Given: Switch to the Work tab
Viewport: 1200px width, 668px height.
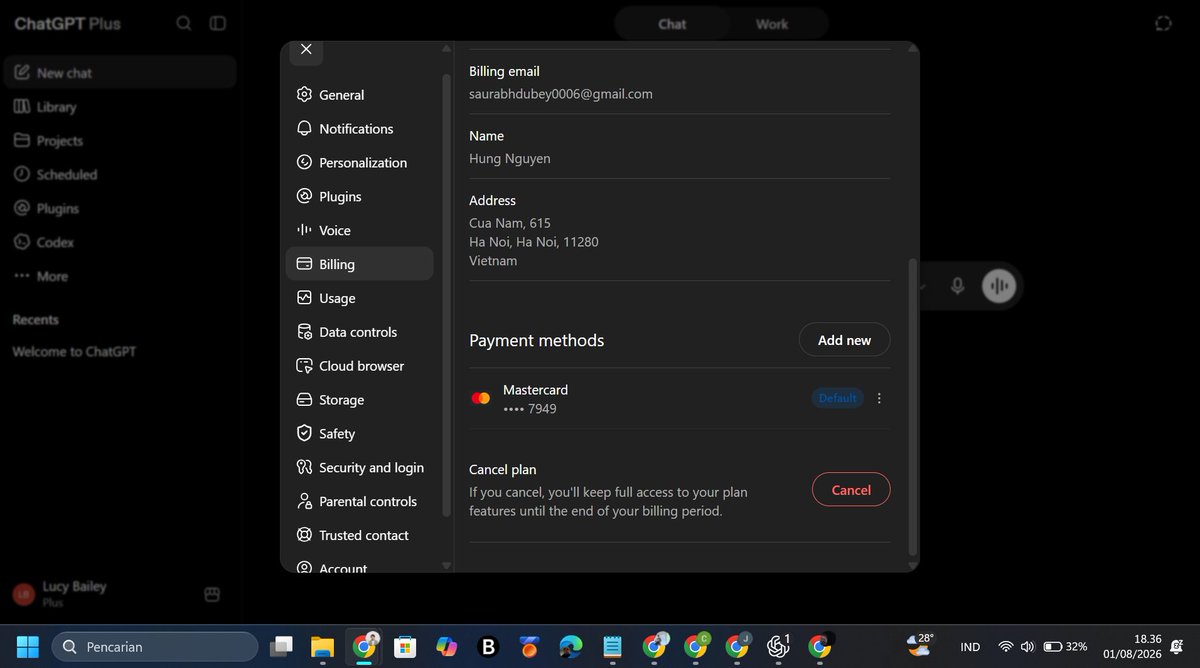Looking at the screenshot, I should [772, 24].
